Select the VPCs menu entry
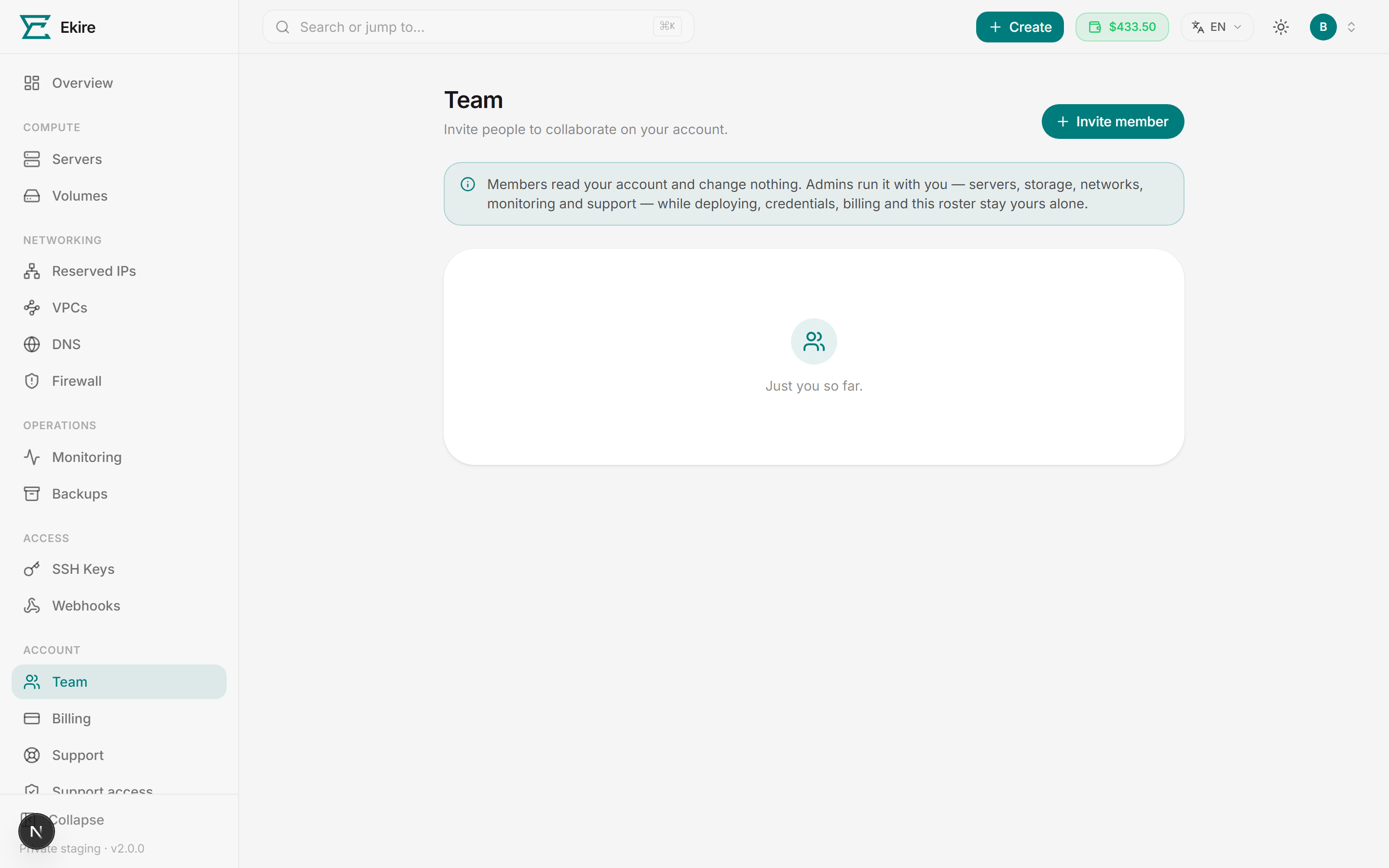 119,308
